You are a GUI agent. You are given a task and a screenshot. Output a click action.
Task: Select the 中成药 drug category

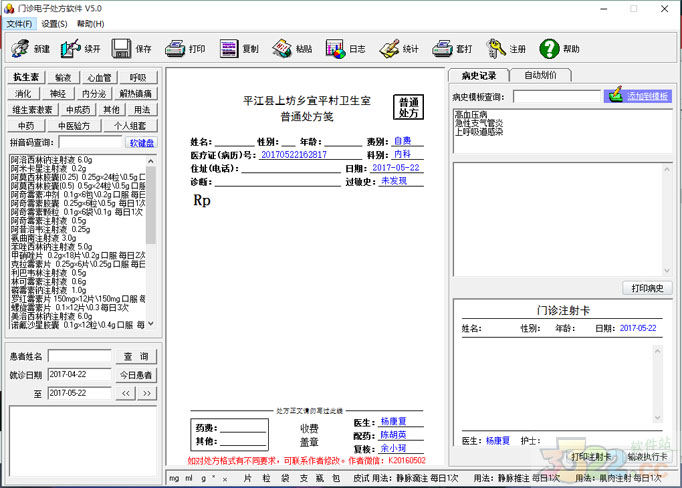(x=78, y=110)
